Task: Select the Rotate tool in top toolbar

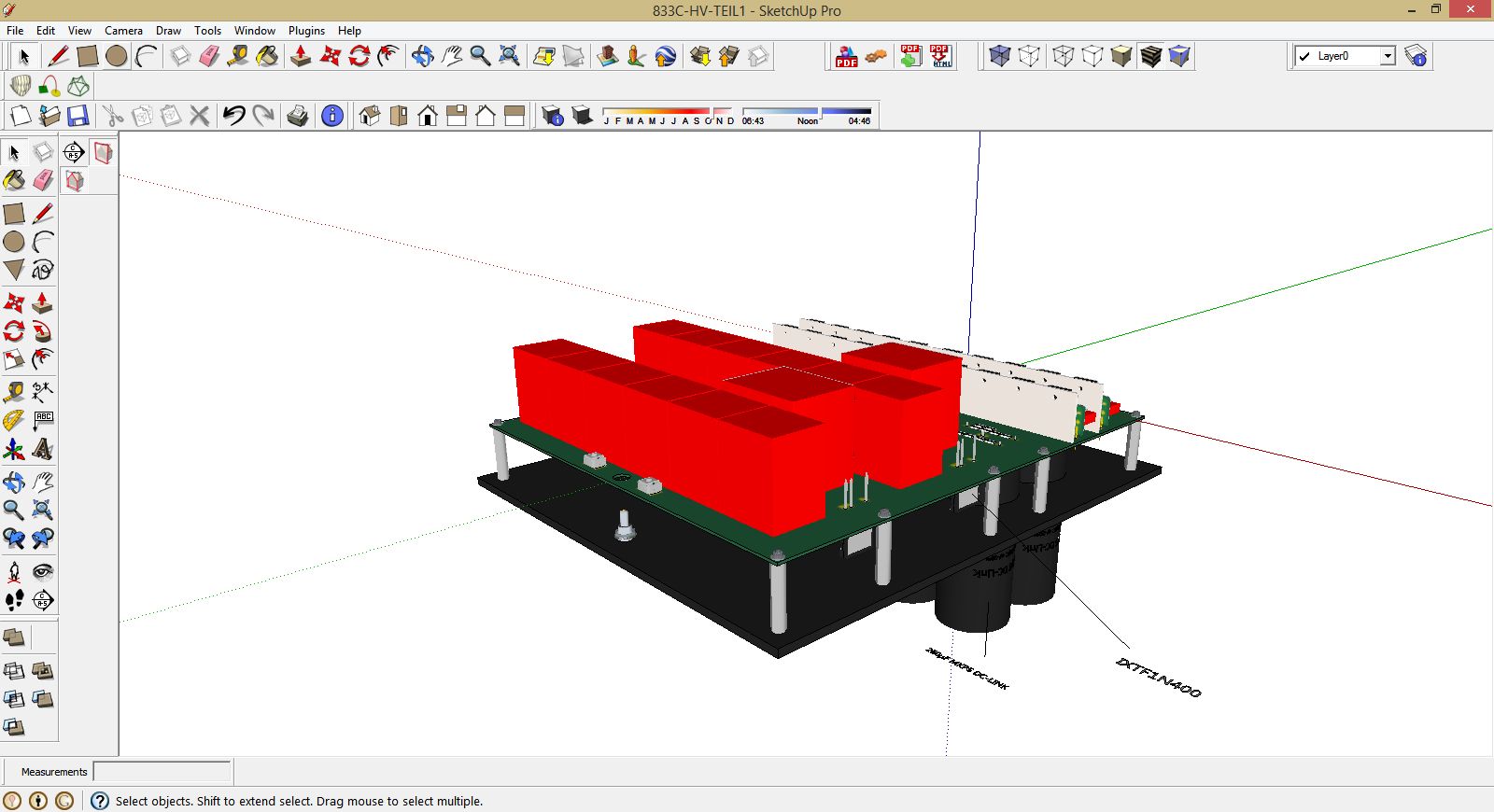Action: point(359,56)
